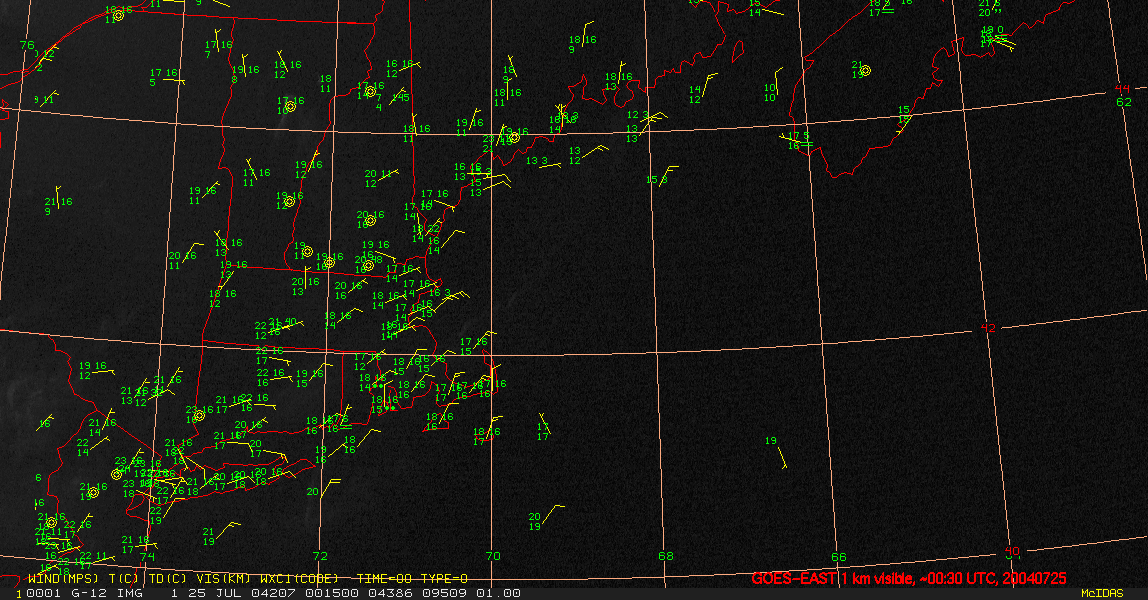The height and width of the screenshot is (600, 1148).
Task: Click the green longitude label 70
Action: (493, 556)
